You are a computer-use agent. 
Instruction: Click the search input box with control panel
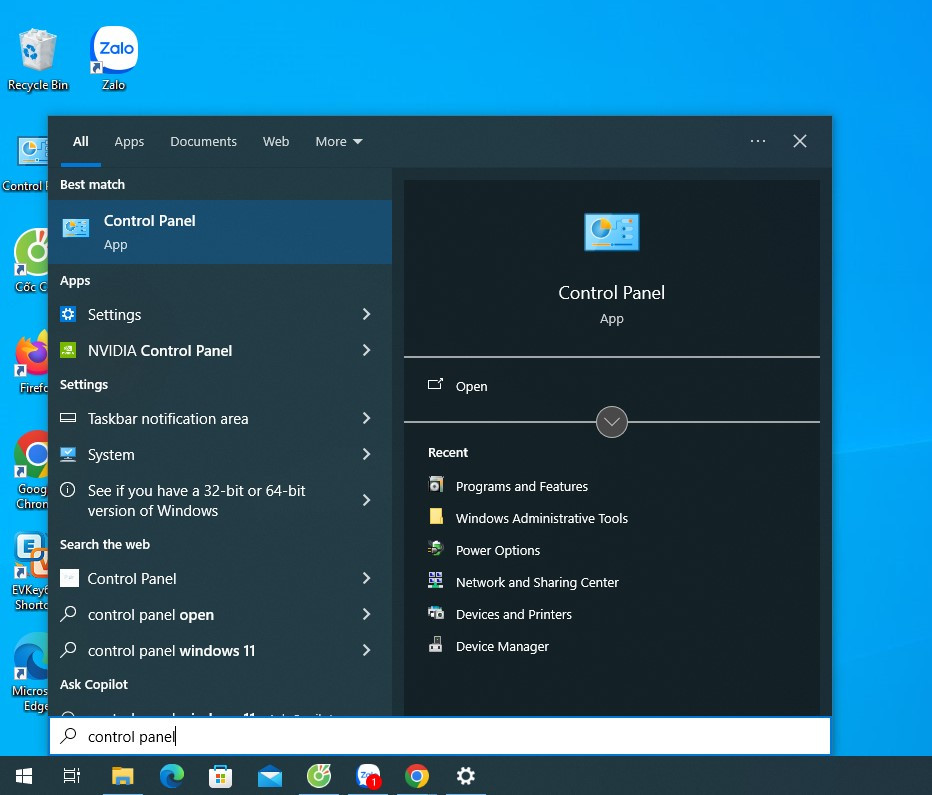click(440, 736)
